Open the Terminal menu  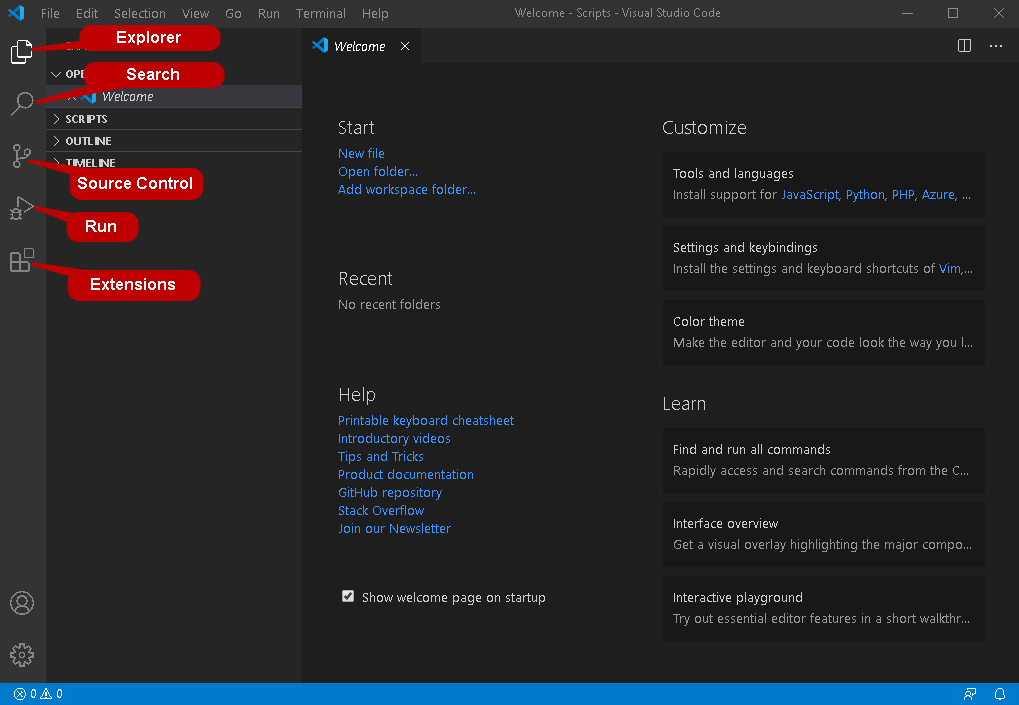[x=320, y=13]
